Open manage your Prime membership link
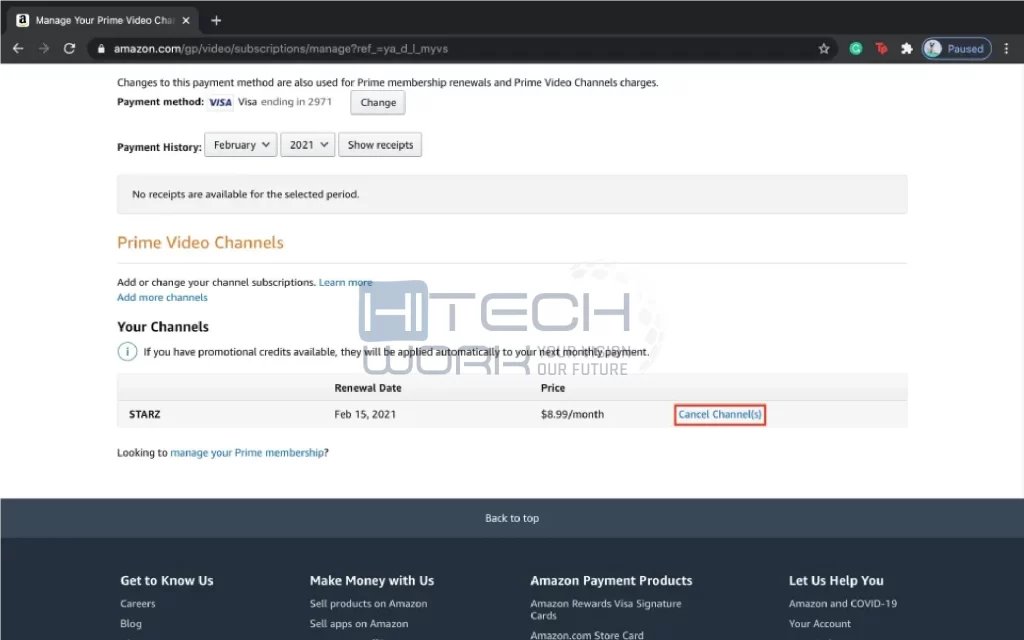The image size is (1024, 640). click(x=247, y=453)
